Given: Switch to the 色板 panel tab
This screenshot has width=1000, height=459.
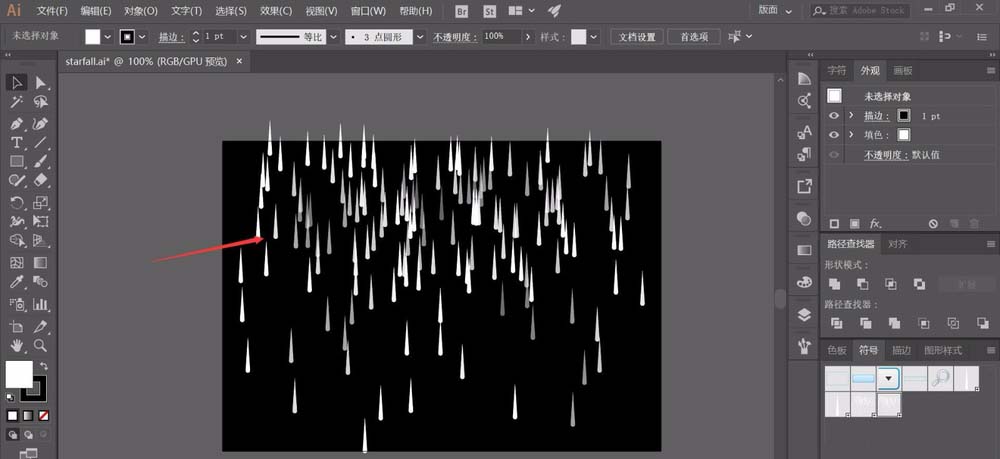Looking at the screenshot, I should point(837,350).
